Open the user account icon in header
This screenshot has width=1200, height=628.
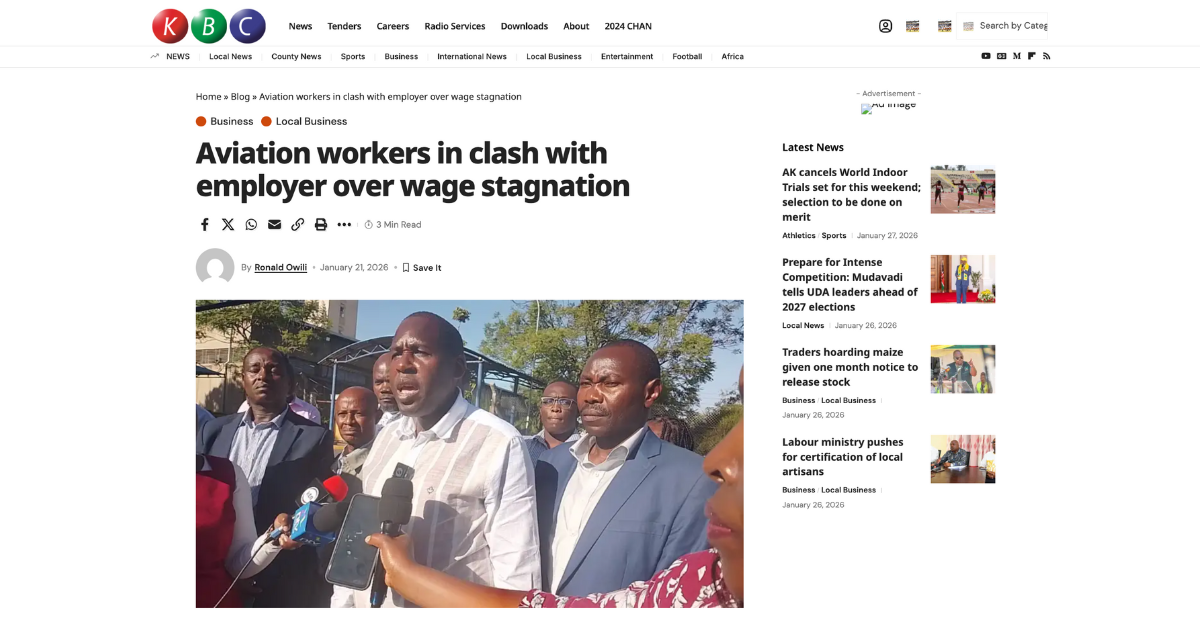point(885,26)
